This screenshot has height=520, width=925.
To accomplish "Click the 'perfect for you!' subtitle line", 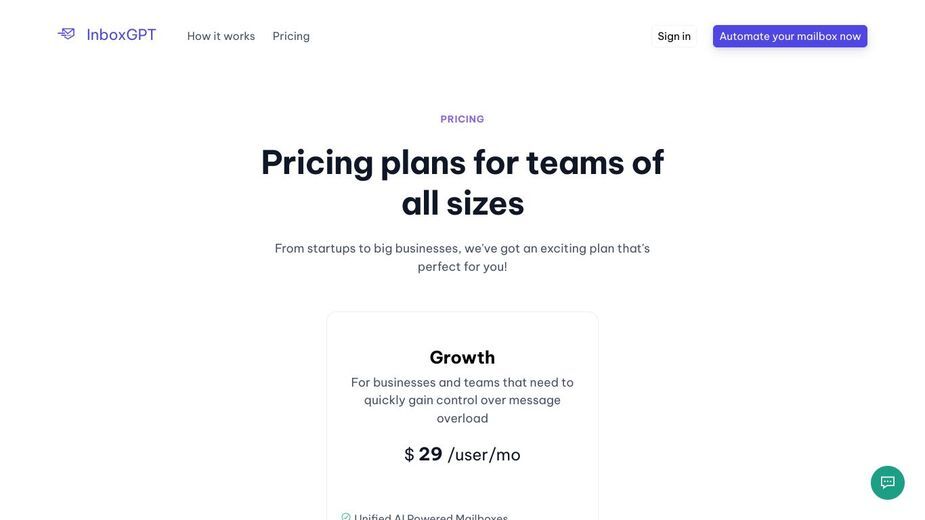I will (x=462, y=267).
